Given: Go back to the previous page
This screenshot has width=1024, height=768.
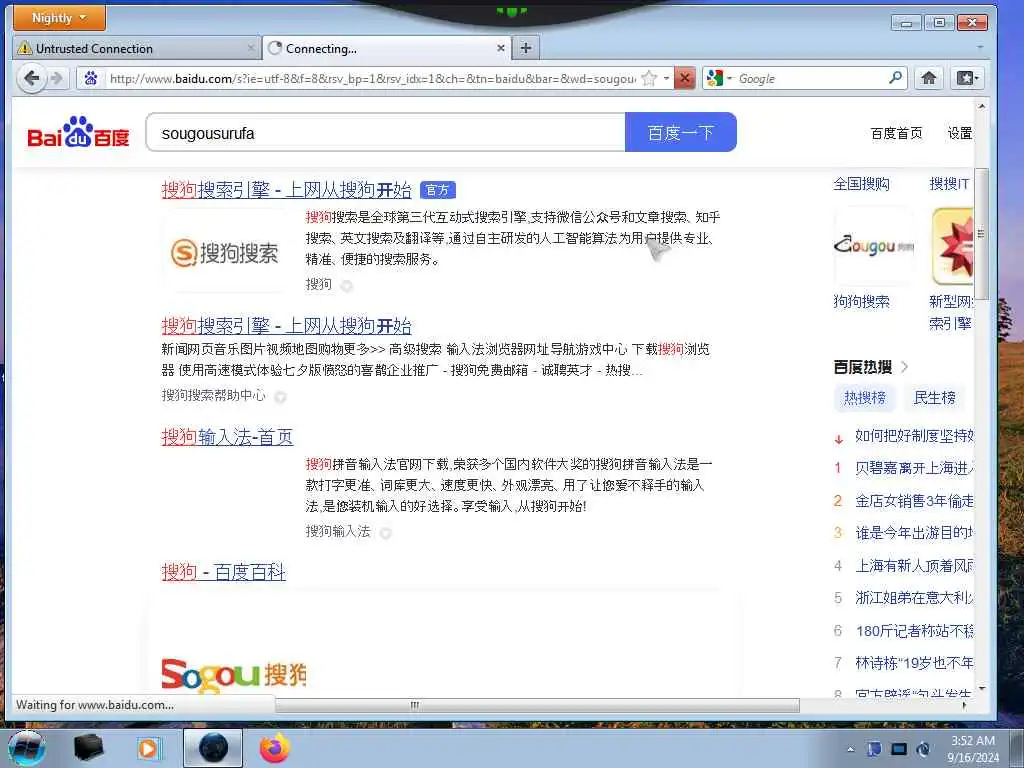Looking at the screenshot, I should pyautogui.click(x=32, y=78).
